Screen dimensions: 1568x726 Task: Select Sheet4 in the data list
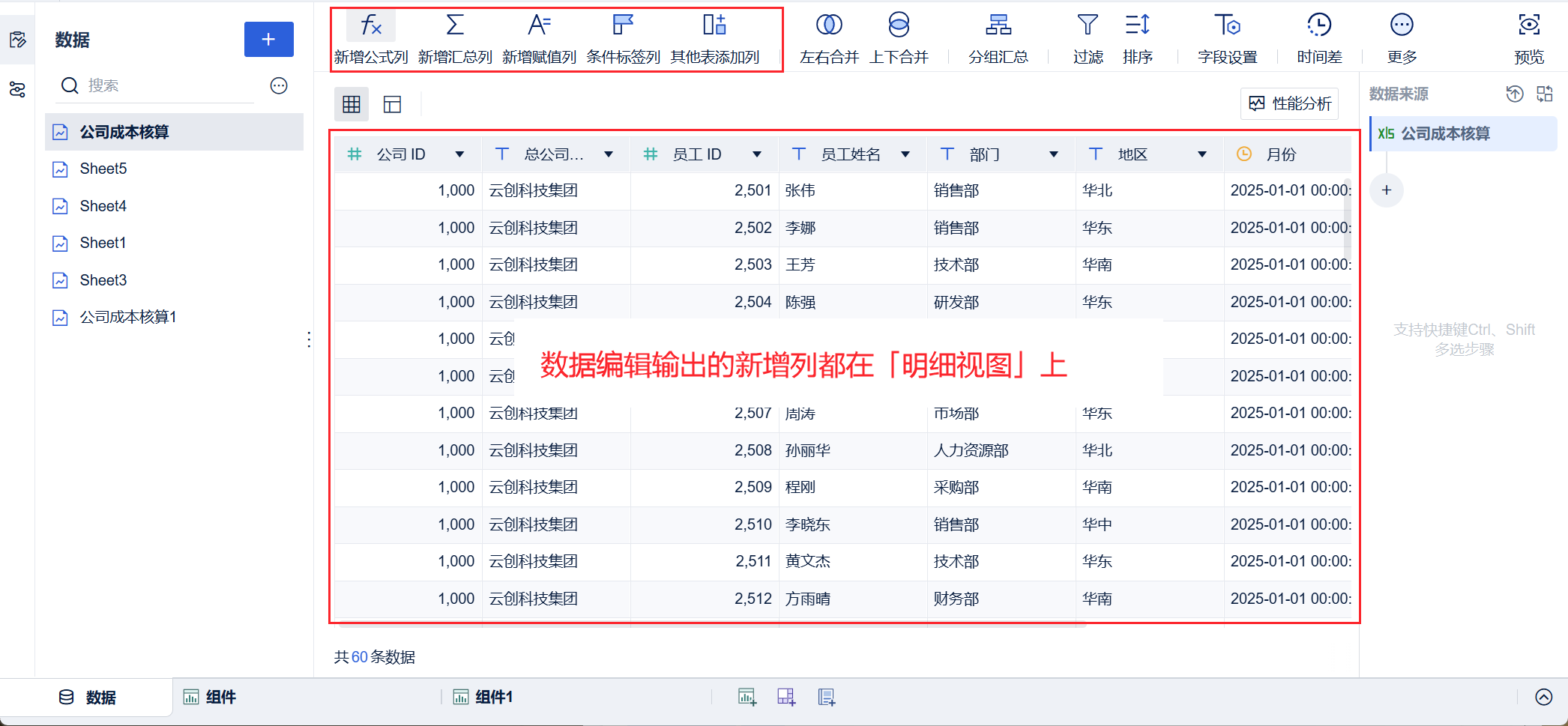click(x=174, y=206)
